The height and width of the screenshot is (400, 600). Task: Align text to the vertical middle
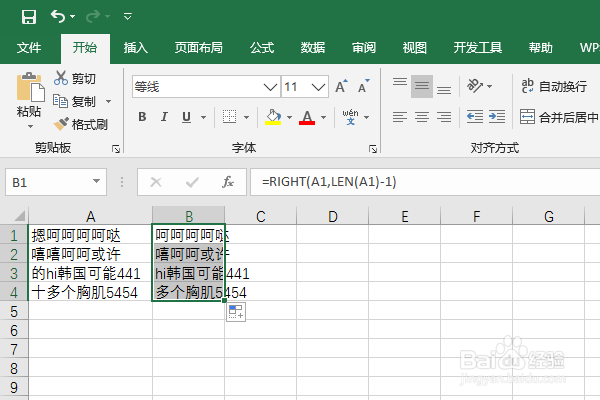point(422,86)
